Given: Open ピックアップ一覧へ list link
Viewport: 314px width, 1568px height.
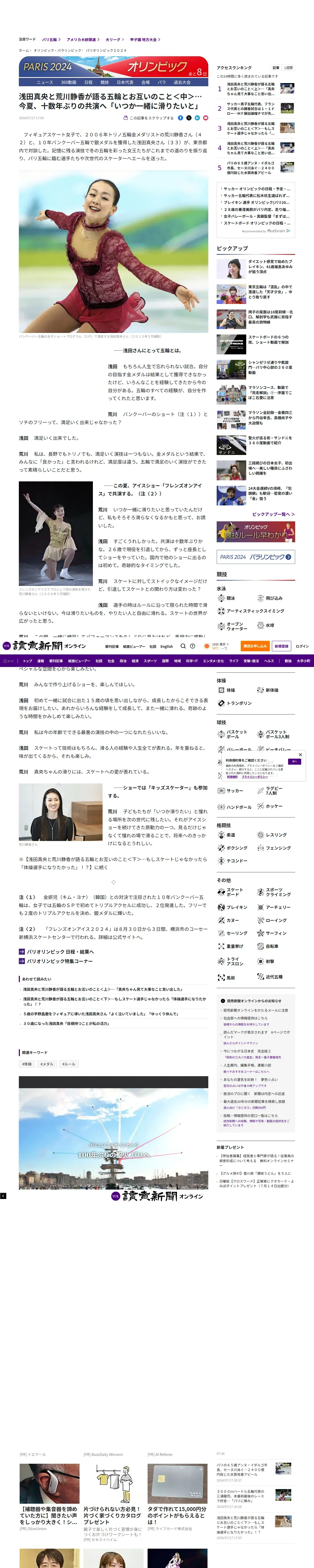Looking at the screenshot, I should click(273, 514).
